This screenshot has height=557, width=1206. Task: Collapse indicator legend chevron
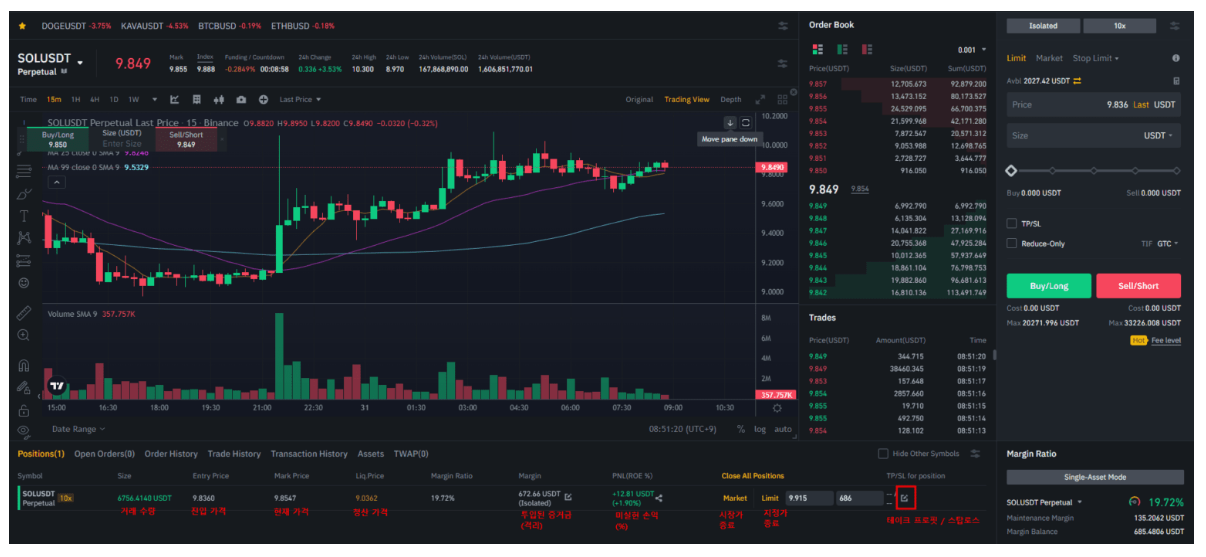[56, 182]
